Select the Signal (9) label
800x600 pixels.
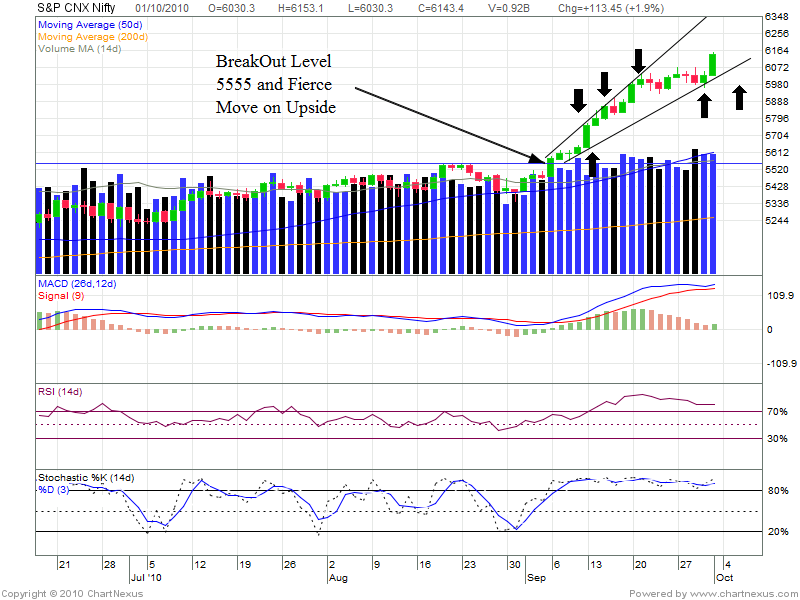(x=61, y=297)
